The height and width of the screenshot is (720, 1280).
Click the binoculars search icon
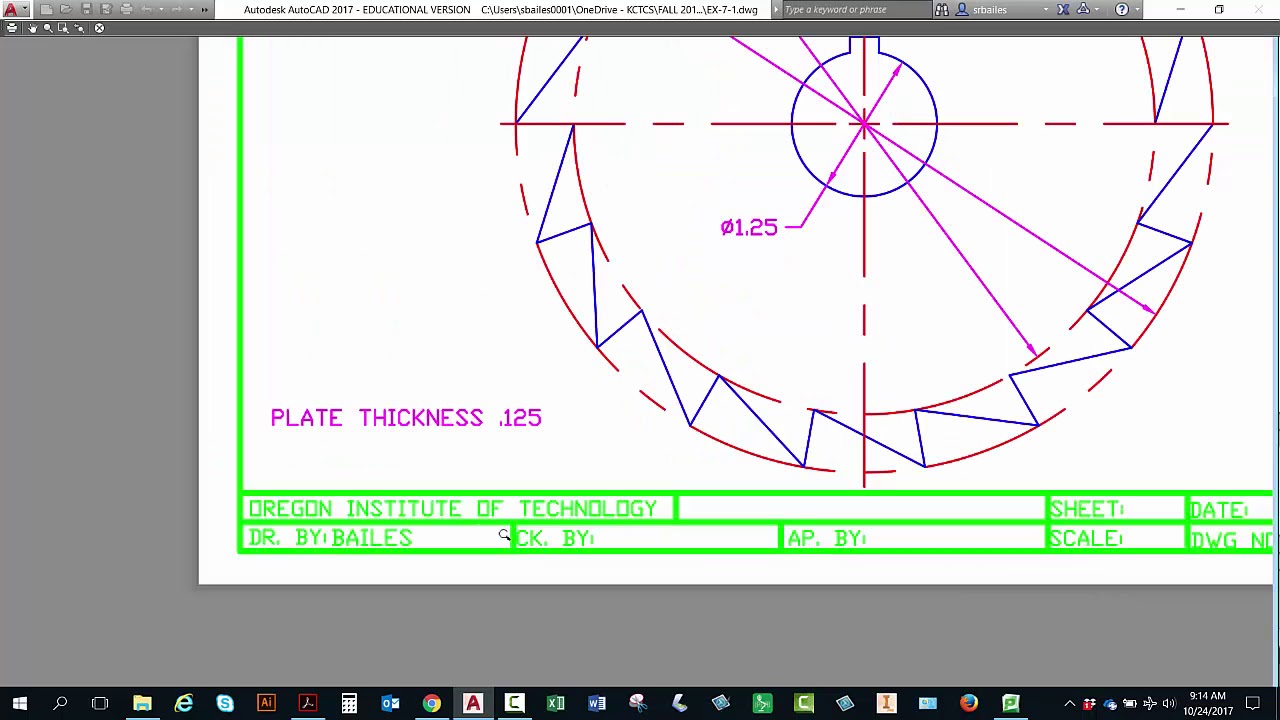click(942, 9)
